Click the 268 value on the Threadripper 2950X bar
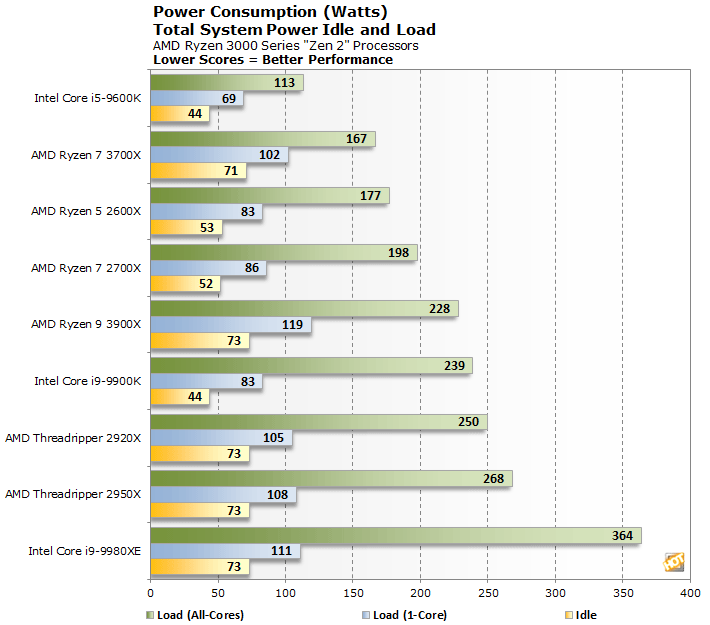 (494, 479)
